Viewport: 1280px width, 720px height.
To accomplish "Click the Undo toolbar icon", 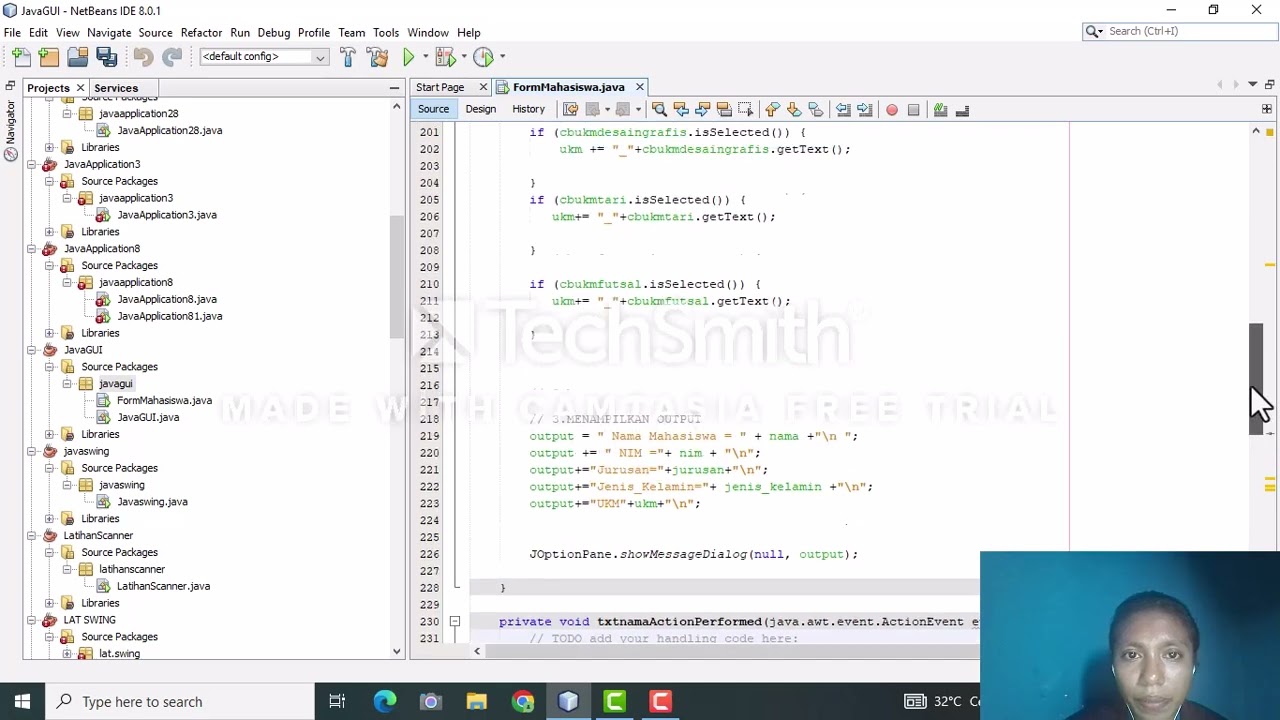I will (x=144, y=57).
